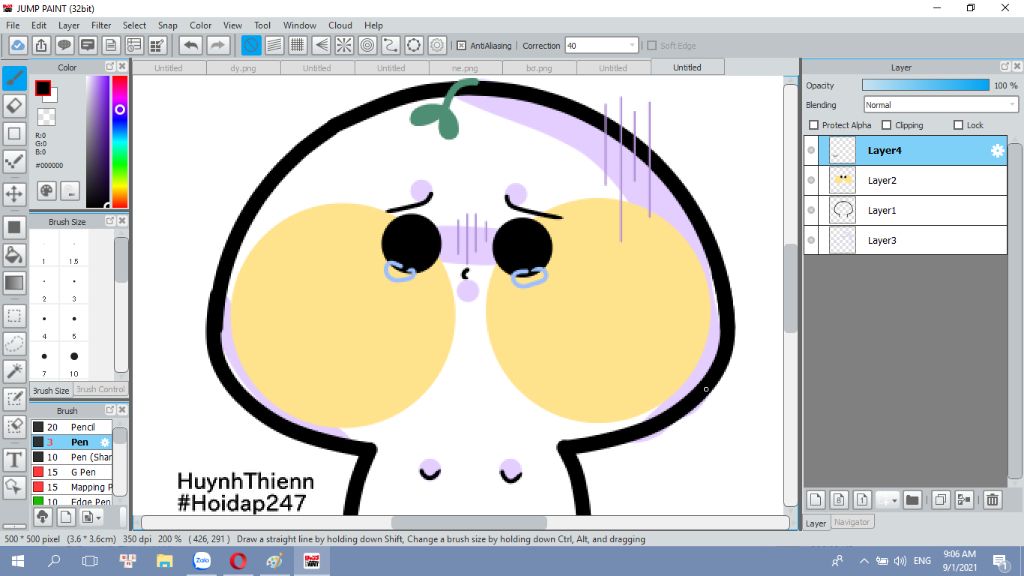The image size is (1024, 576).
Task: Select the Gradient tool
Action: [14, 283]
